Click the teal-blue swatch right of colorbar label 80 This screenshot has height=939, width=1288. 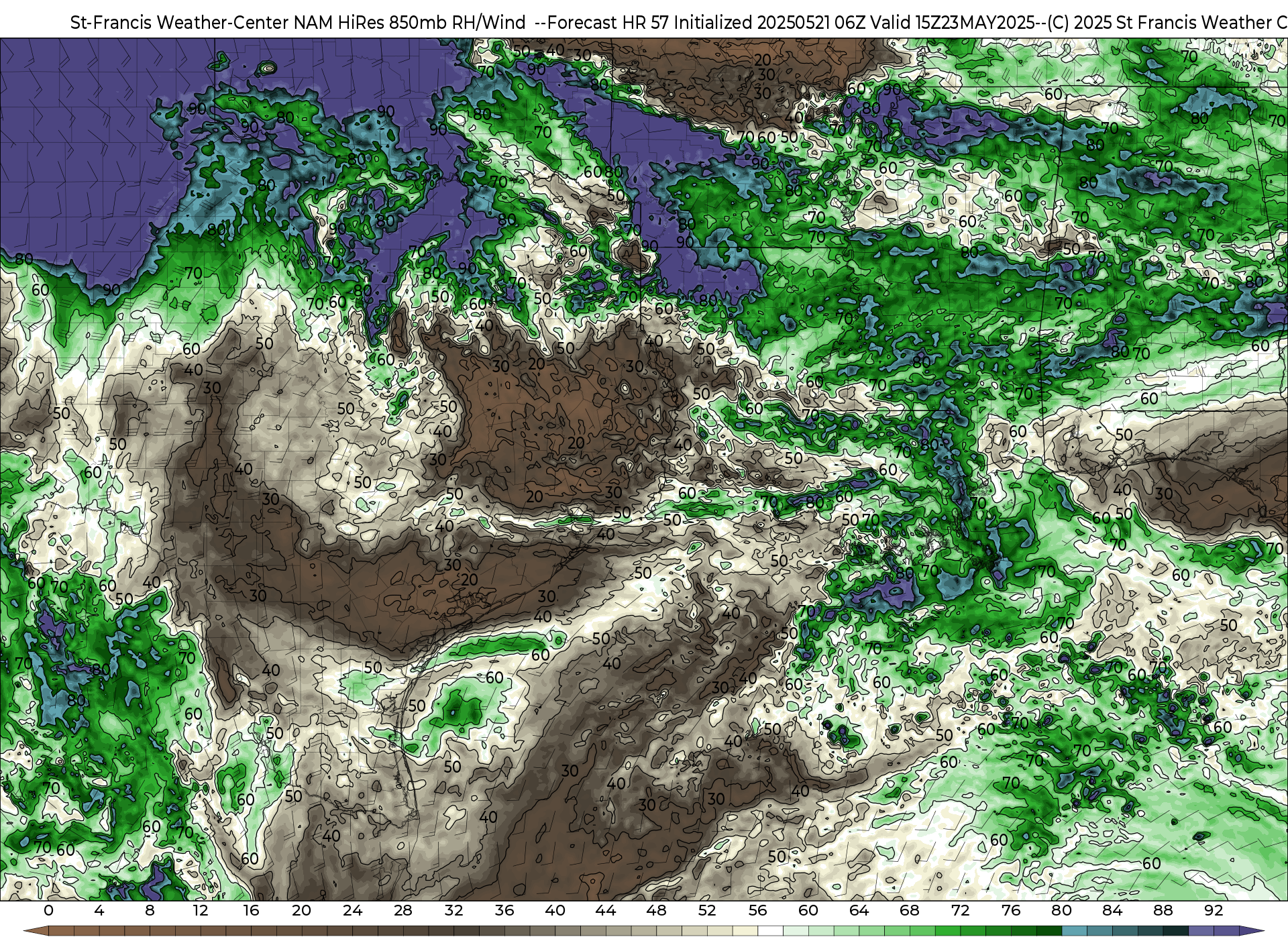point(1074,932)
